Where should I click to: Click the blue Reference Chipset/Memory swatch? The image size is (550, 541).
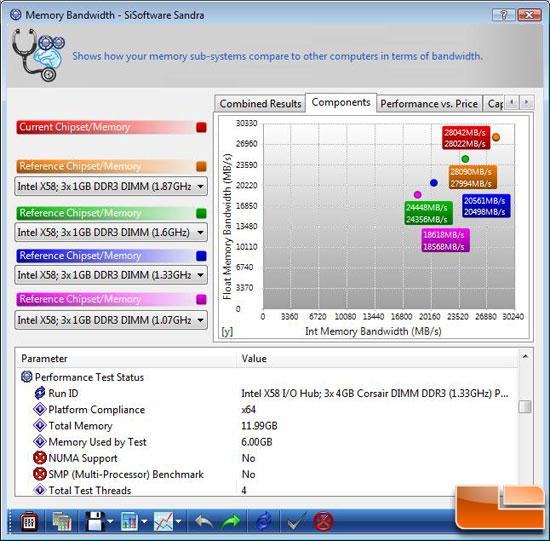(x=201, y=256)
